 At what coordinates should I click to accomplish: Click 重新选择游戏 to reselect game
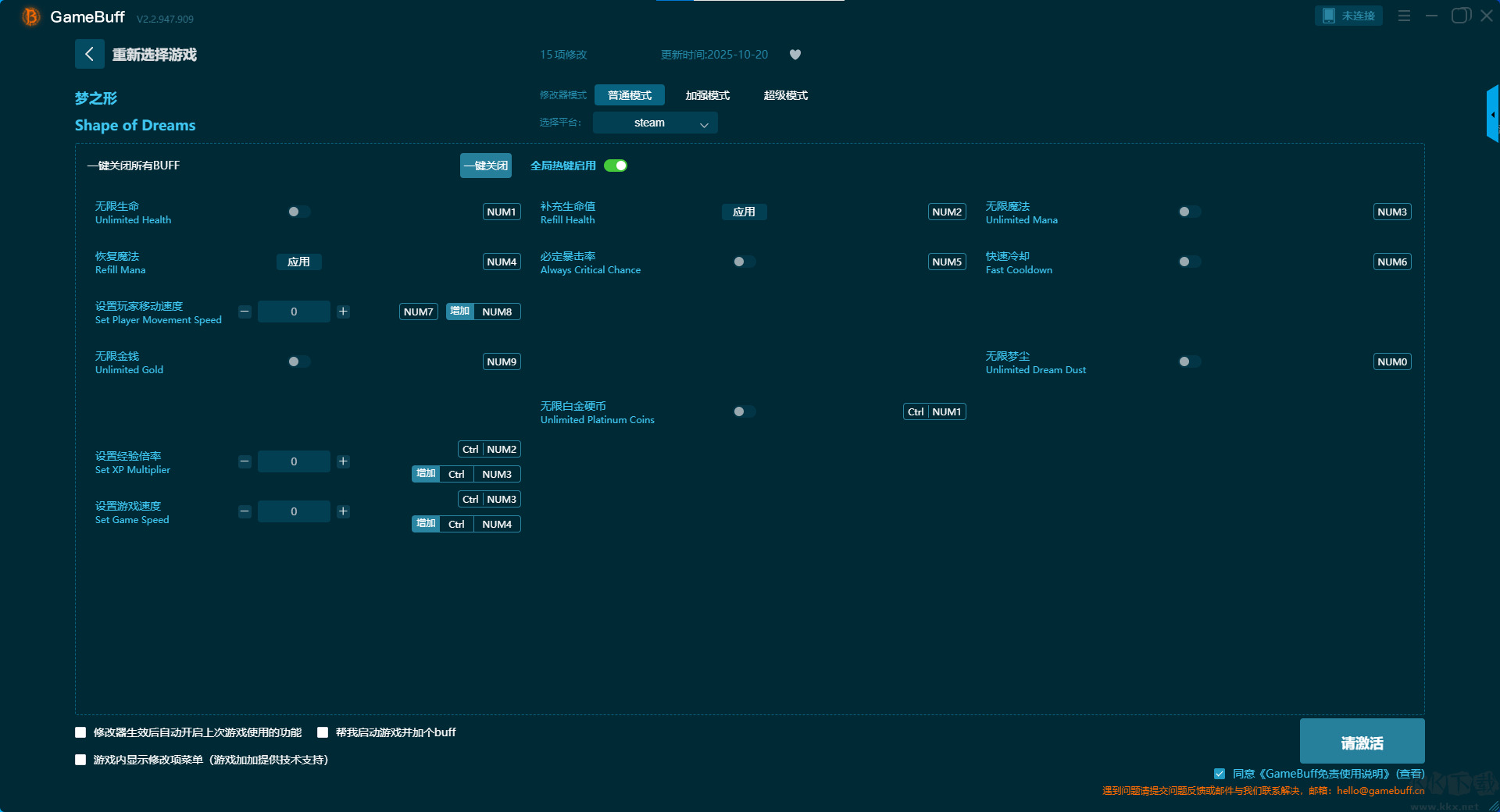[x=155, y=55]
